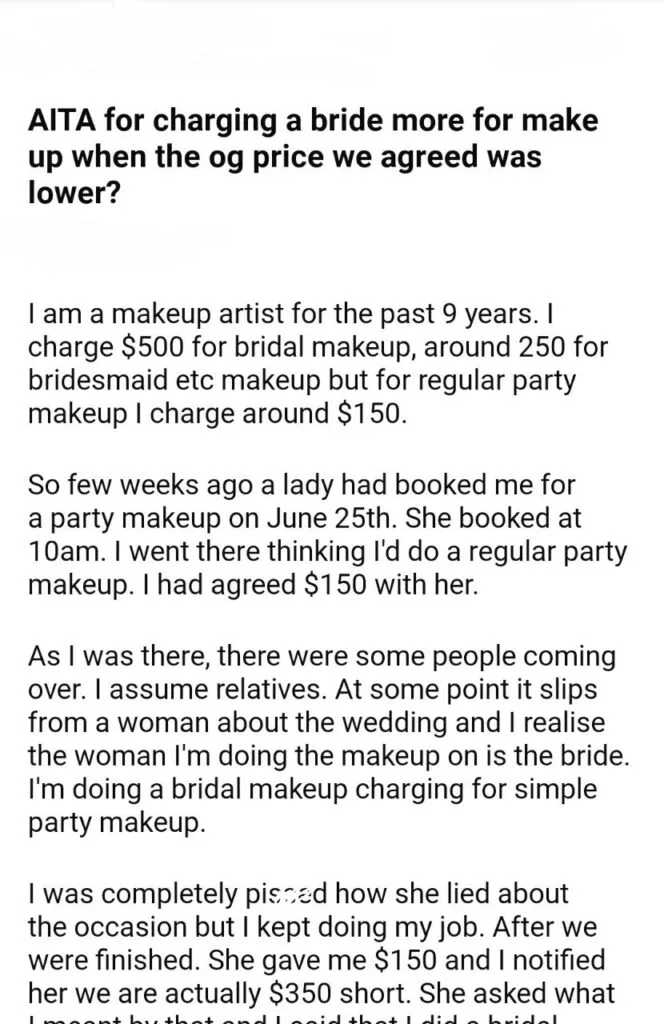Screen dimensions: 664x1024
Task: Click the paragraph starting 'I am a makeup artist'
Action: (x=317, y=364)
